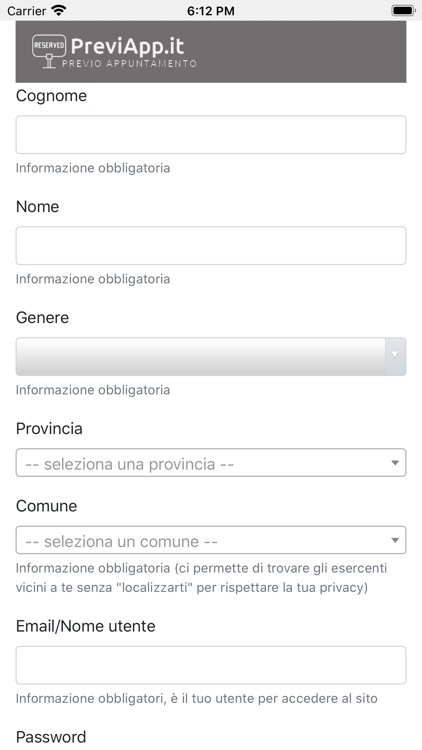Screen dimensions: 422x750
Task: Tap the Wi-Fi icon in status bar
Action: (x=59, y=10)
